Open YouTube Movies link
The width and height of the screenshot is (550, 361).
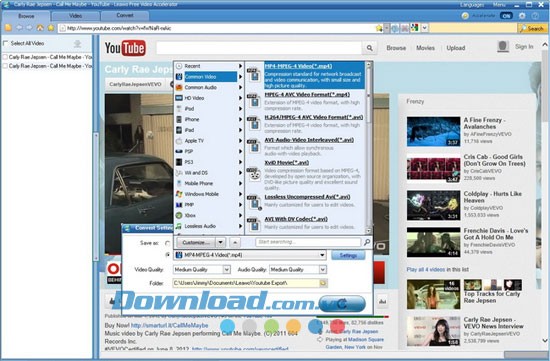click(x=425, y=48)
